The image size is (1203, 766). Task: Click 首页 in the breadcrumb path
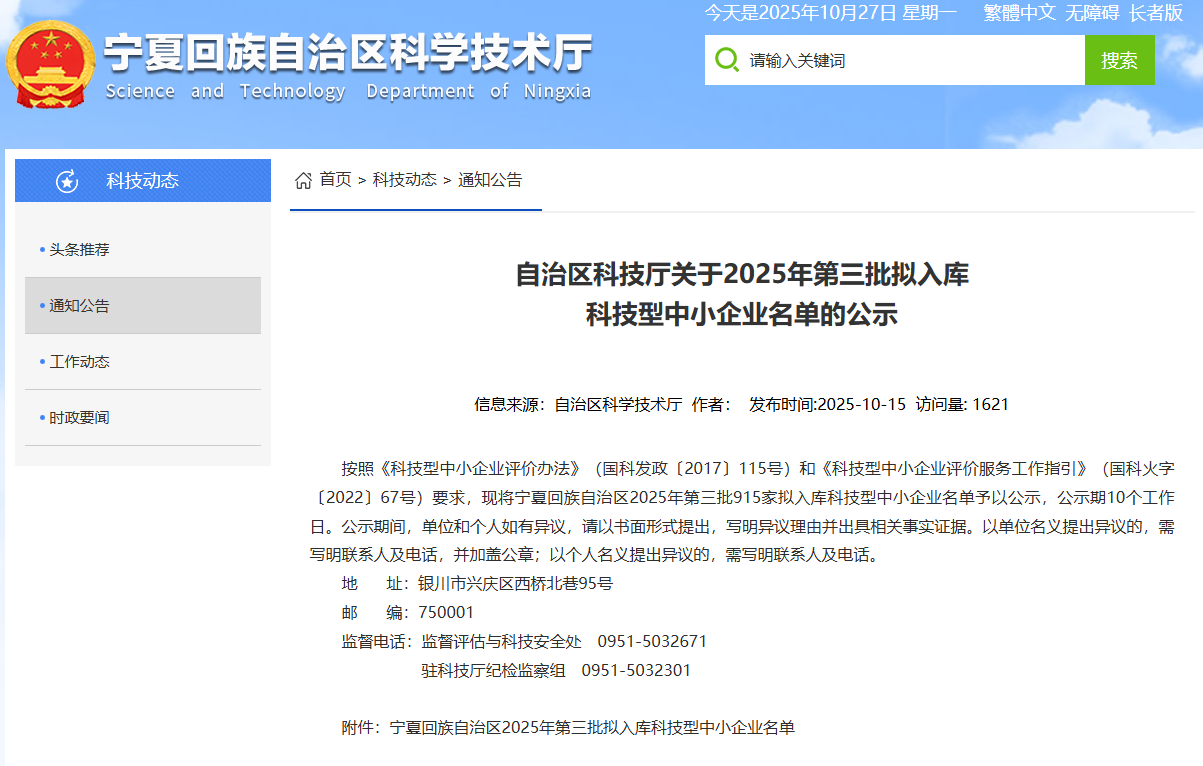[x=335, y=180]
